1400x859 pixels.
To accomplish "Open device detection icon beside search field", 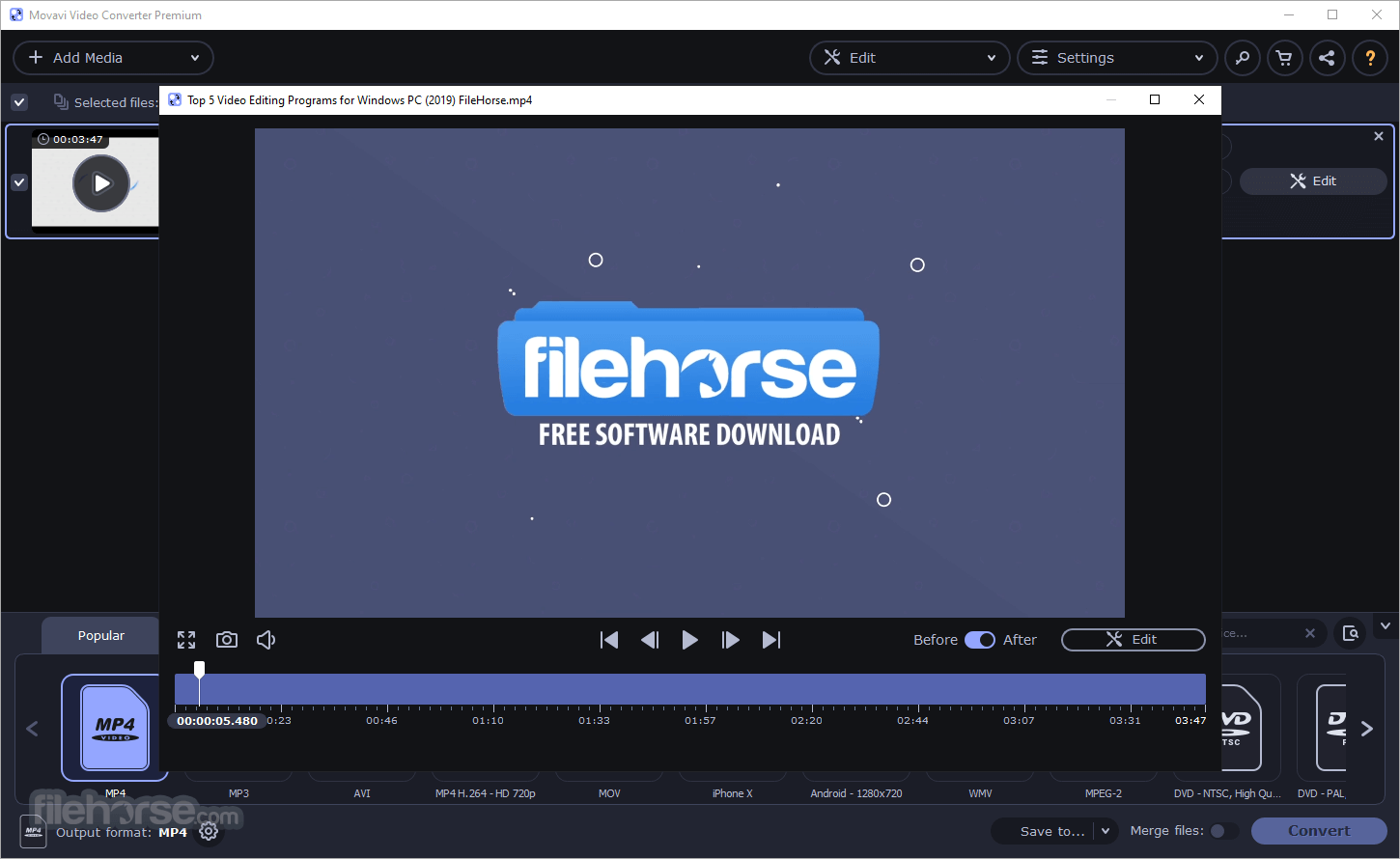I will (x=1351, y=633).
